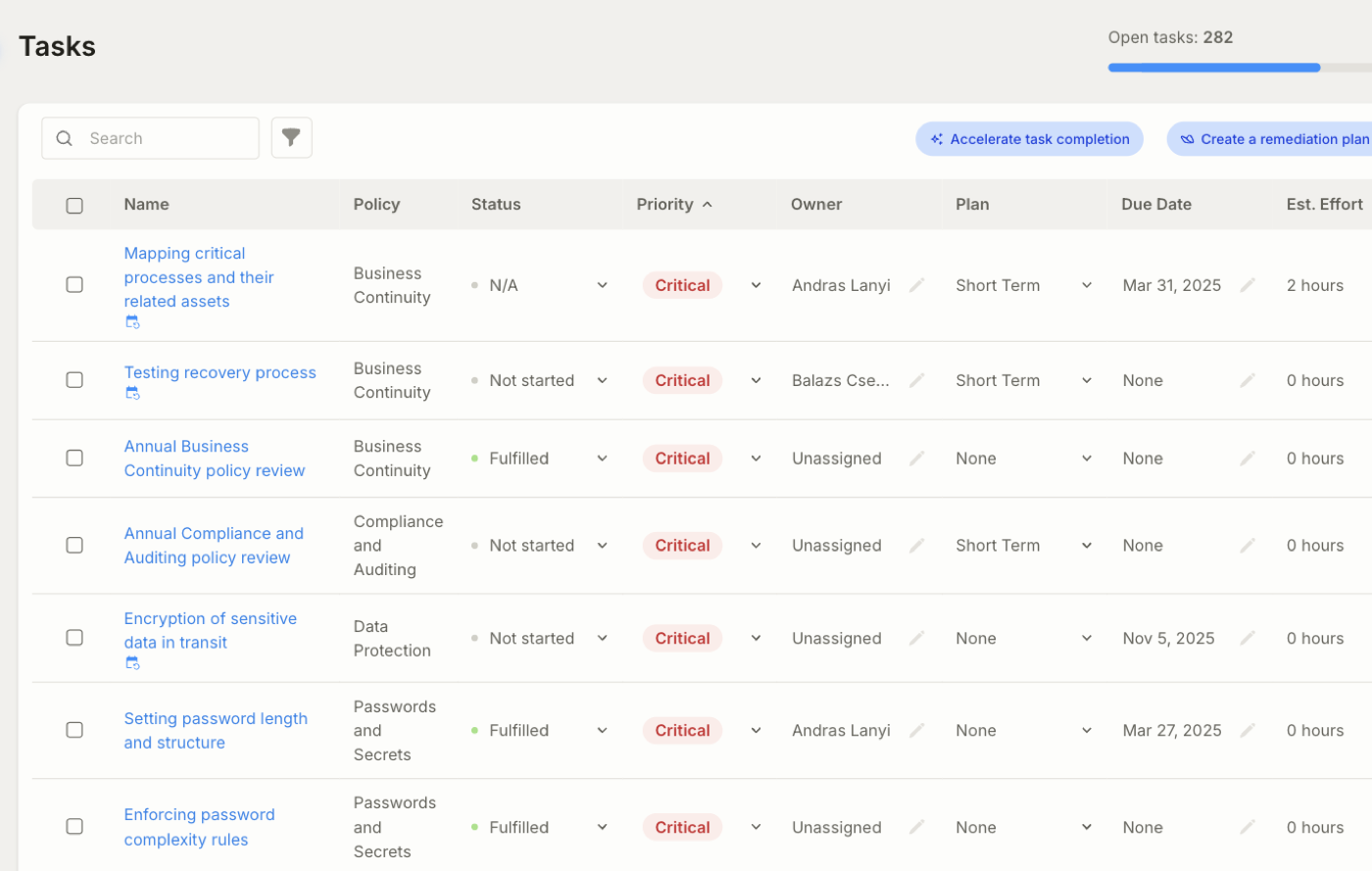Screen dimensions: 1372x871
Task: Click the Due Date column header
Action: (1156, 204)
